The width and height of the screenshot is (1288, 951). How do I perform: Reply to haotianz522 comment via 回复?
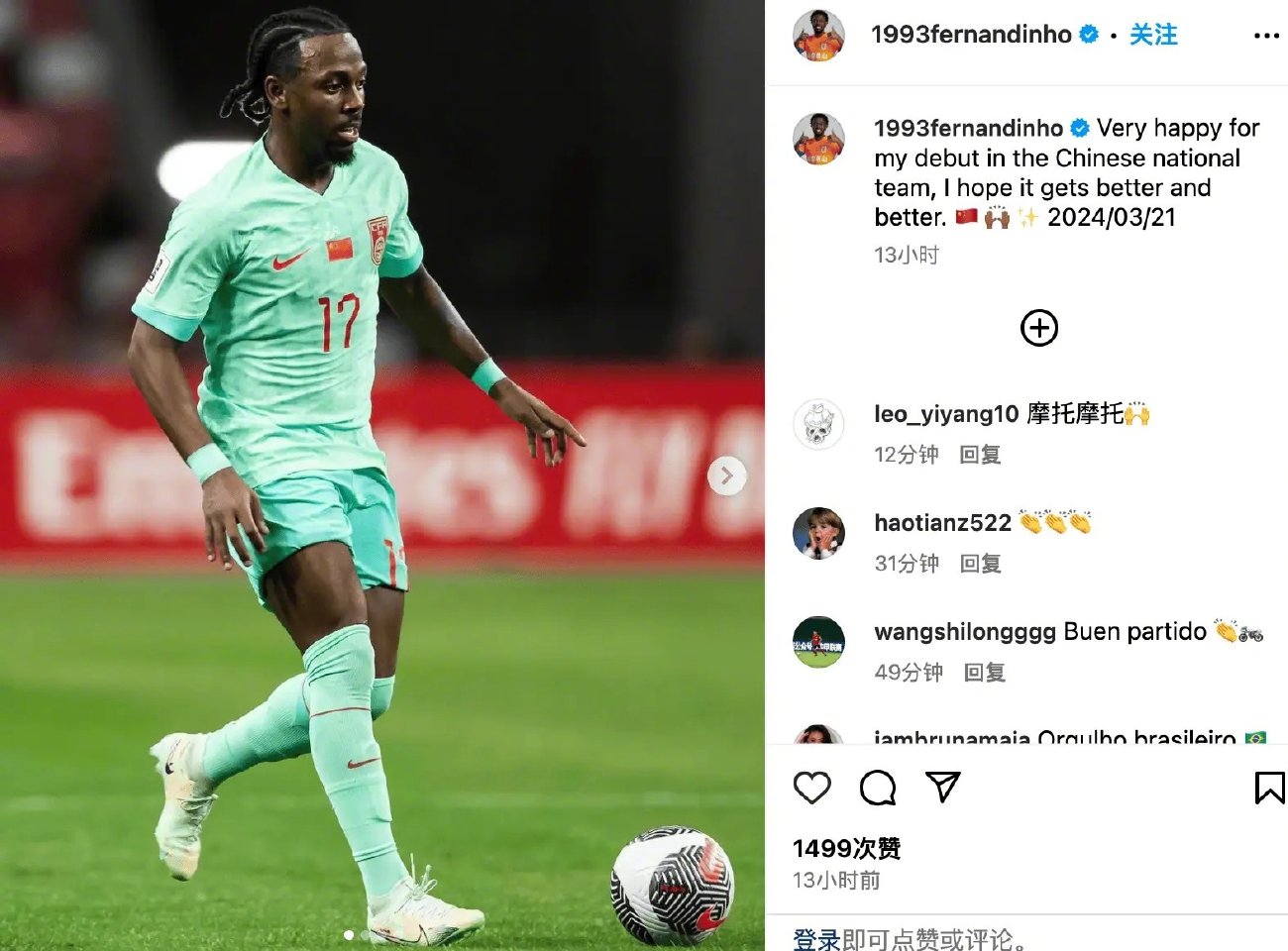tap(980, 564)
